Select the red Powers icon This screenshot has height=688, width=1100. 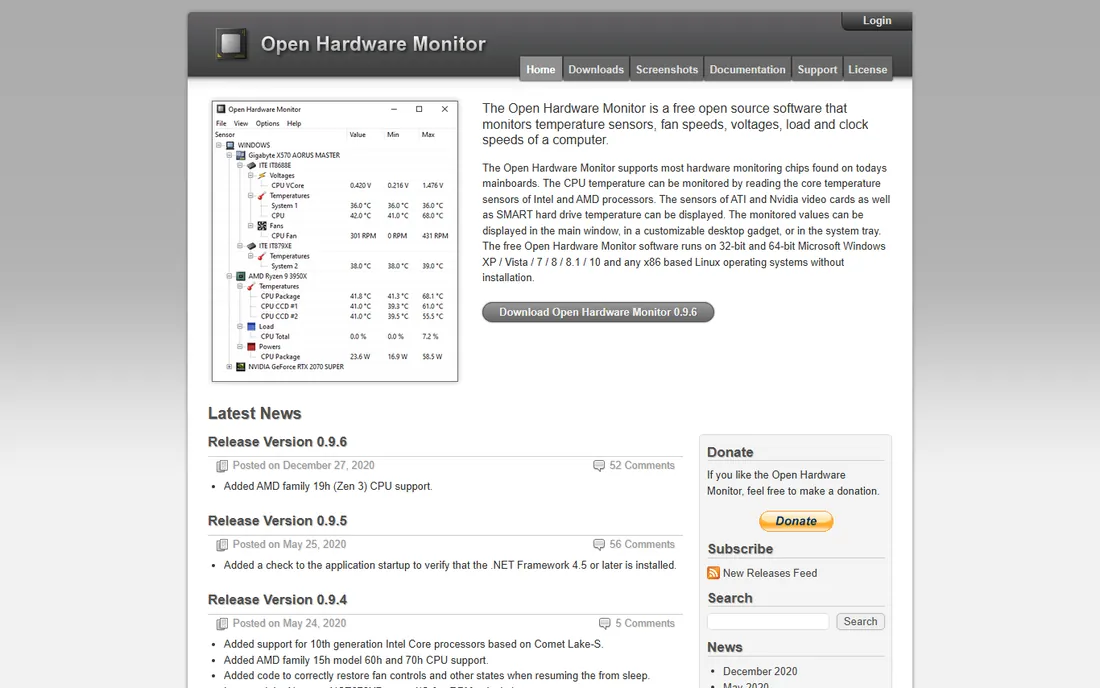[x=251, y=346]
